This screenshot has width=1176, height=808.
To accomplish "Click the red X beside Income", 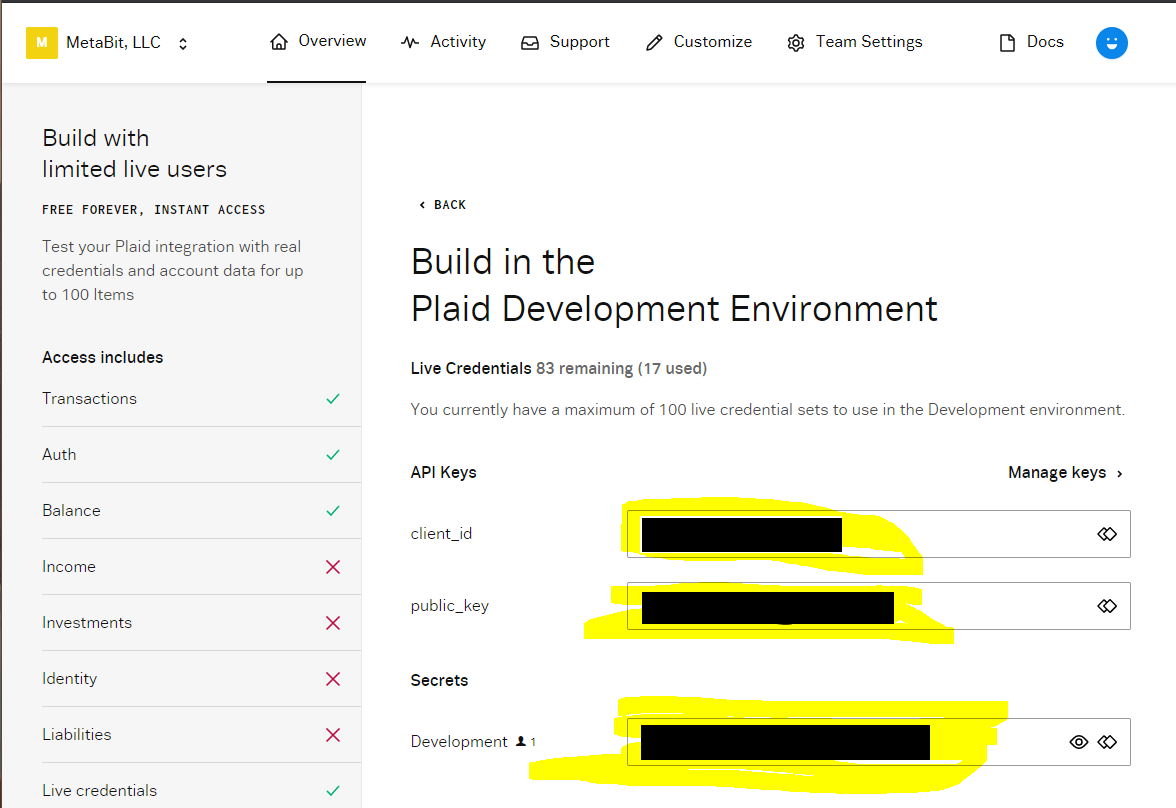I will tap(333, 567).
